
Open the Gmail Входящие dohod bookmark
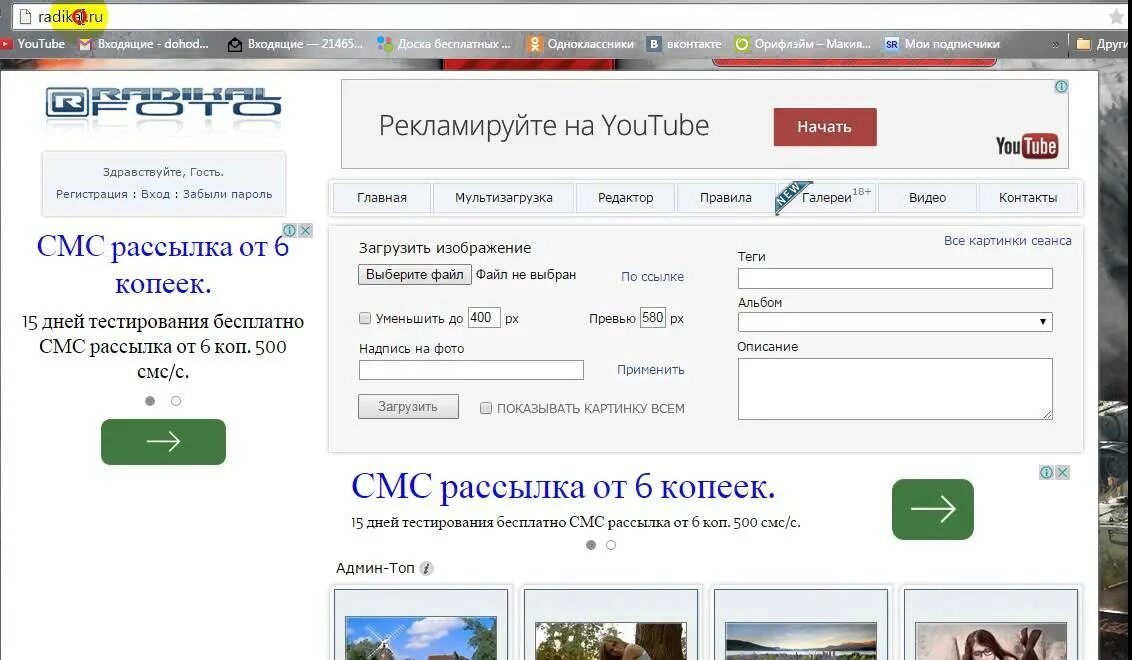coord(144,44)
